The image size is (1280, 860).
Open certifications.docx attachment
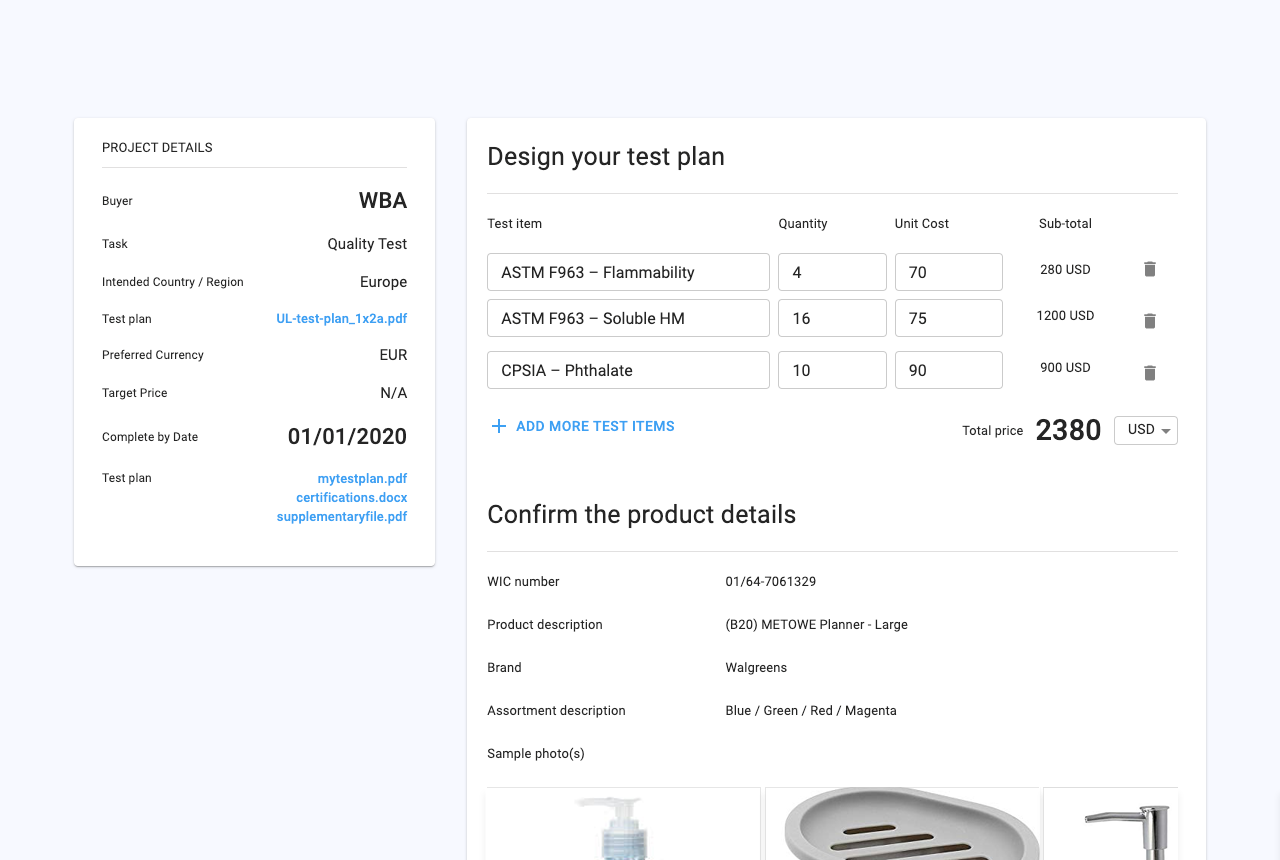point(351,498)
